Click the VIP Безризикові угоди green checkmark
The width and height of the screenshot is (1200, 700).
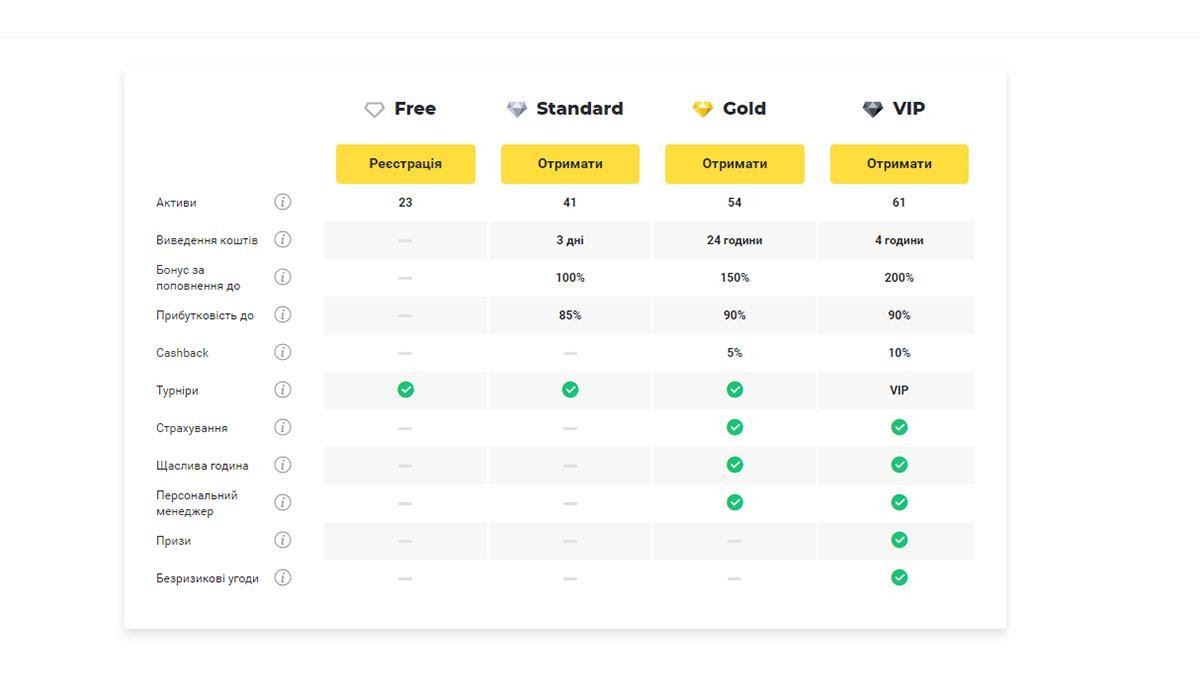pos(899,577)
